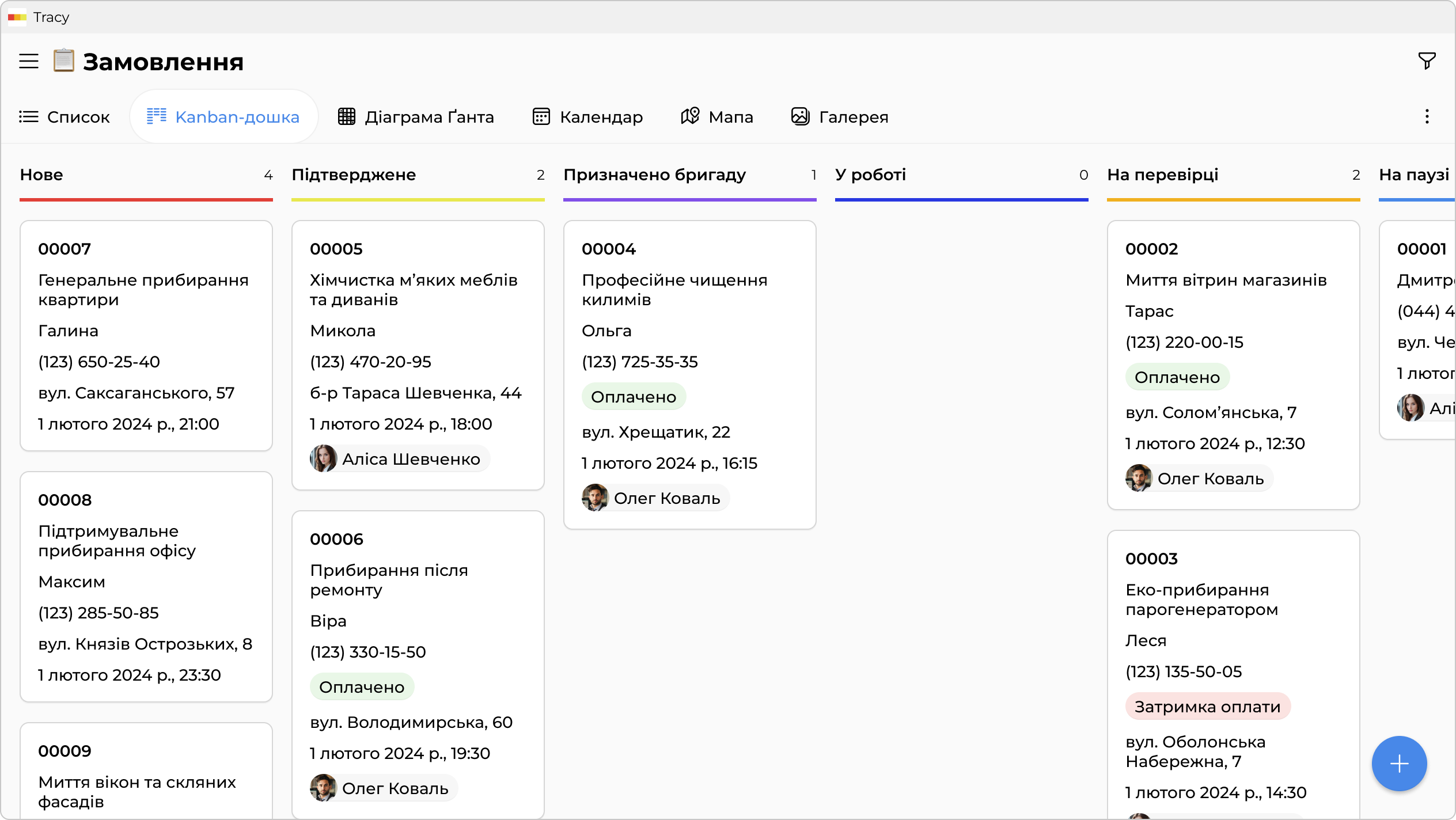The width and height of the screenshot is (1456, 820).
Task: Click Олег Коваль avatar on order 00004
Action: pos(595,498)
